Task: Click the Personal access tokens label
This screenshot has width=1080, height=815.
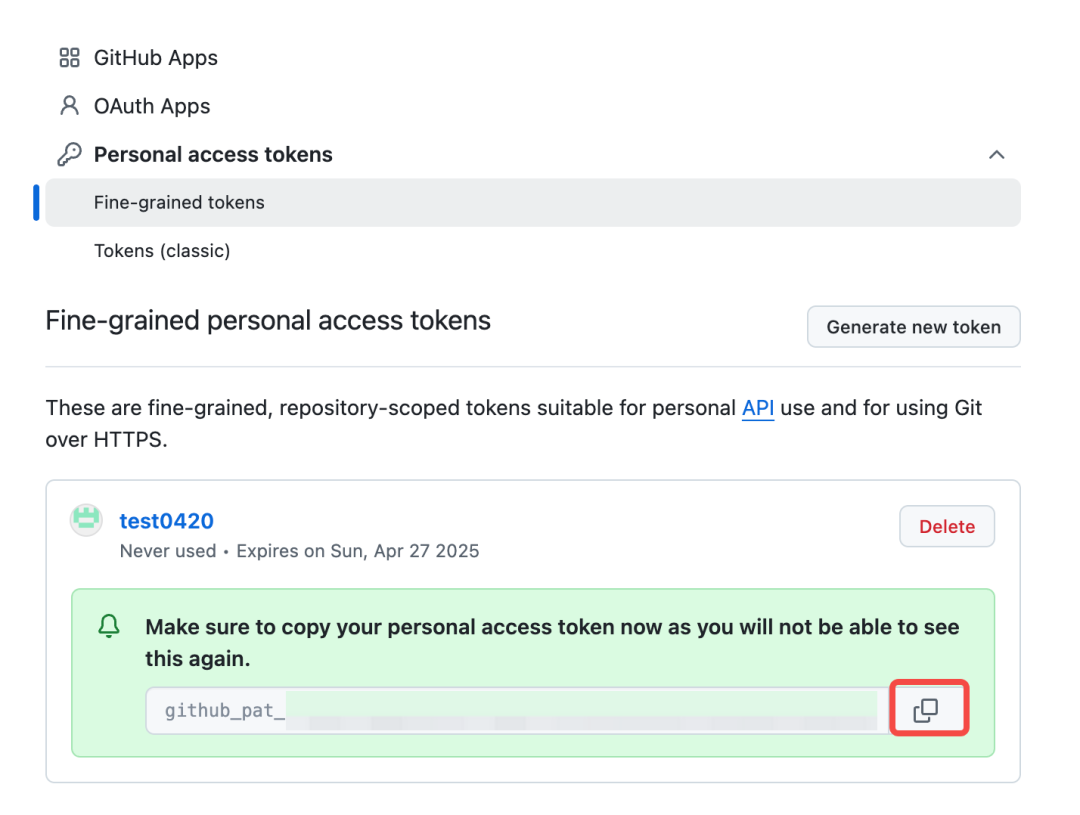Action: coord(213,155)
